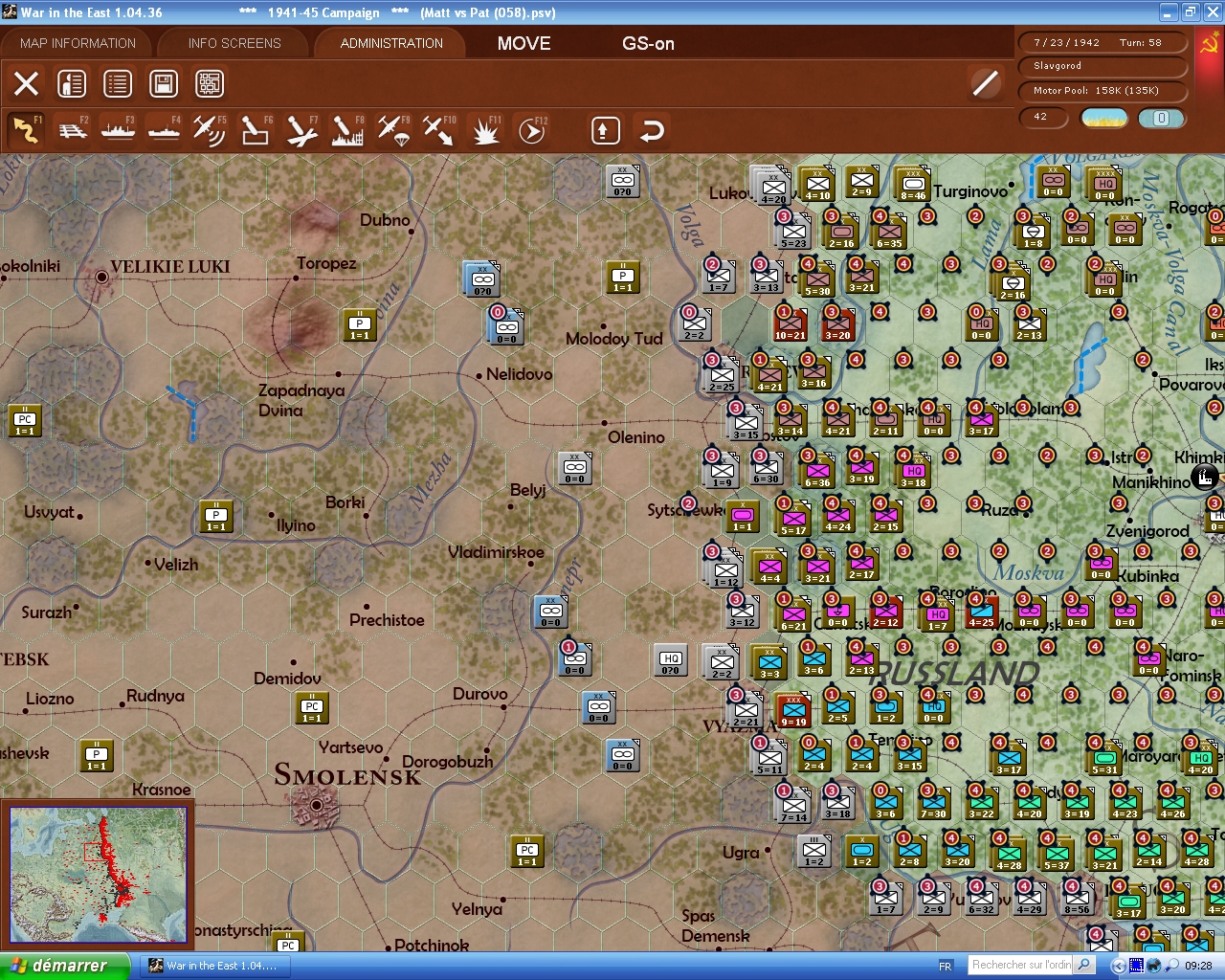Select the Move mode (F1) icon

(x=26, y=130)
